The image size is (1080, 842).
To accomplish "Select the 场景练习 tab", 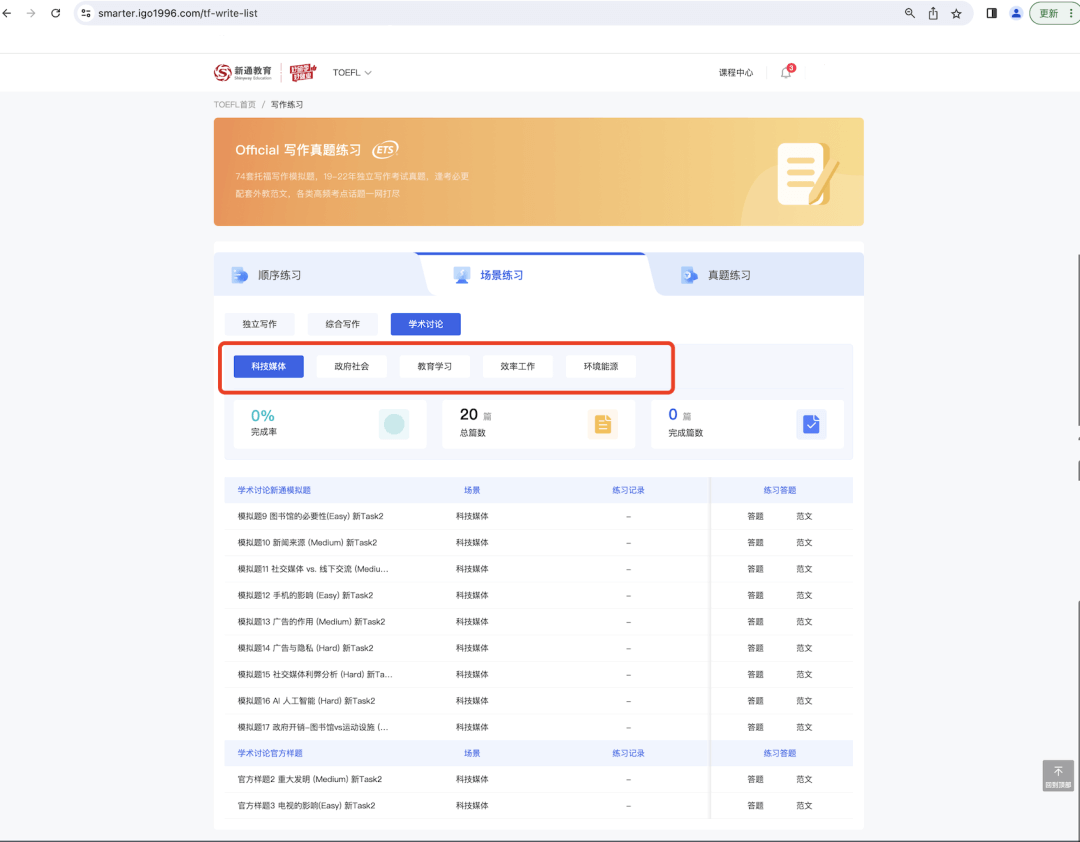I will 501,275.
